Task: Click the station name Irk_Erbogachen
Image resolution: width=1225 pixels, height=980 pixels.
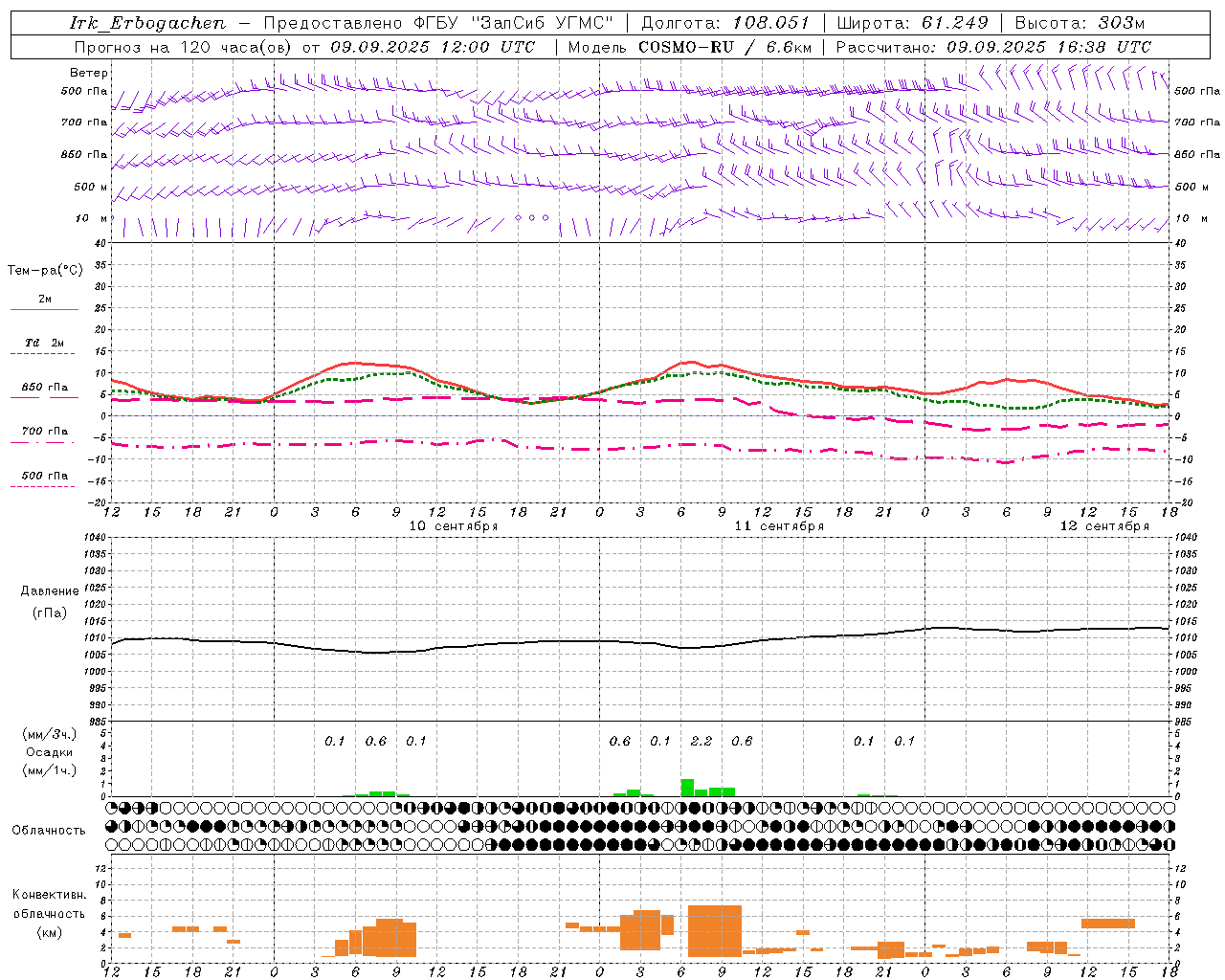Action: click(147, 23)
